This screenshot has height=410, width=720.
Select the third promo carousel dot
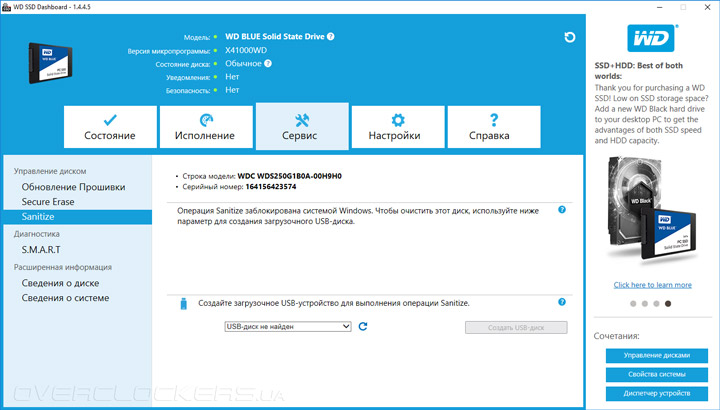pyautogui.click(x=656, y=303)
